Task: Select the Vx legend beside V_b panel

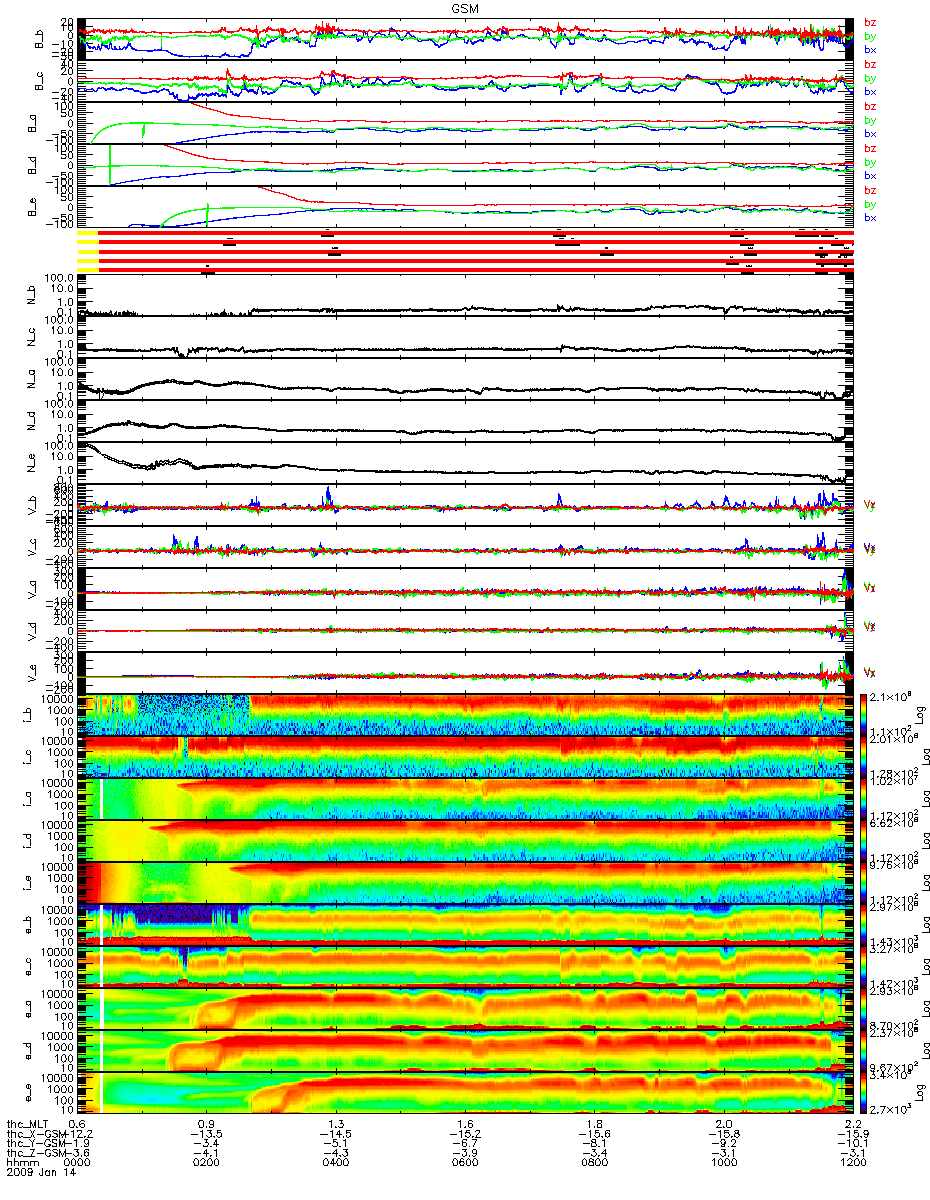Action: (870, 506)
